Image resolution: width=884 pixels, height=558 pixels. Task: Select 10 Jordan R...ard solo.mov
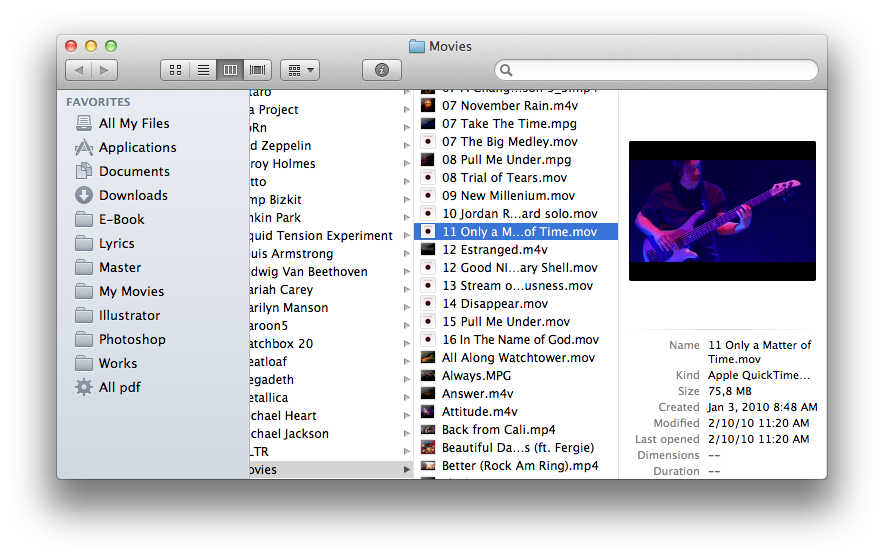click(516, 214)
